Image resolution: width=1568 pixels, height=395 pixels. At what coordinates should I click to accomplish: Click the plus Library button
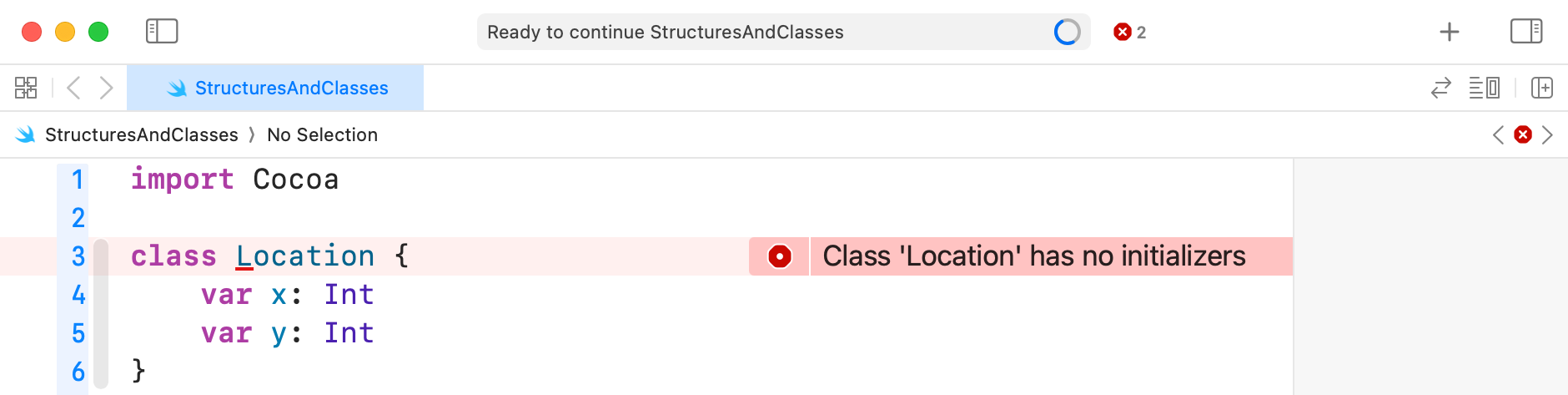pos(1450,32)
